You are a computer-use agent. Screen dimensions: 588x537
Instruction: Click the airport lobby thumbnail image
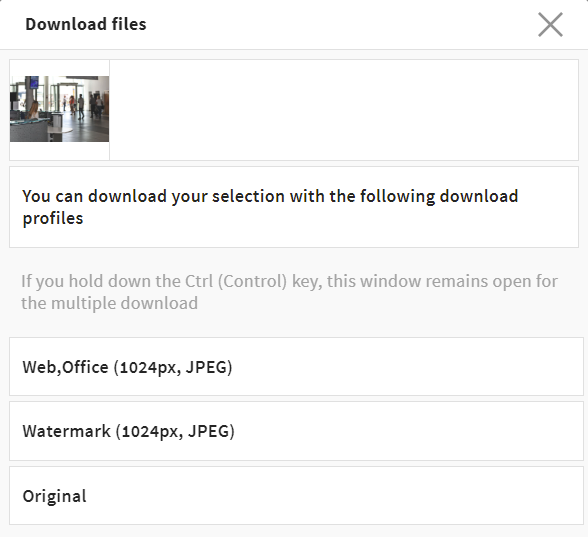(x=60, y=109)
